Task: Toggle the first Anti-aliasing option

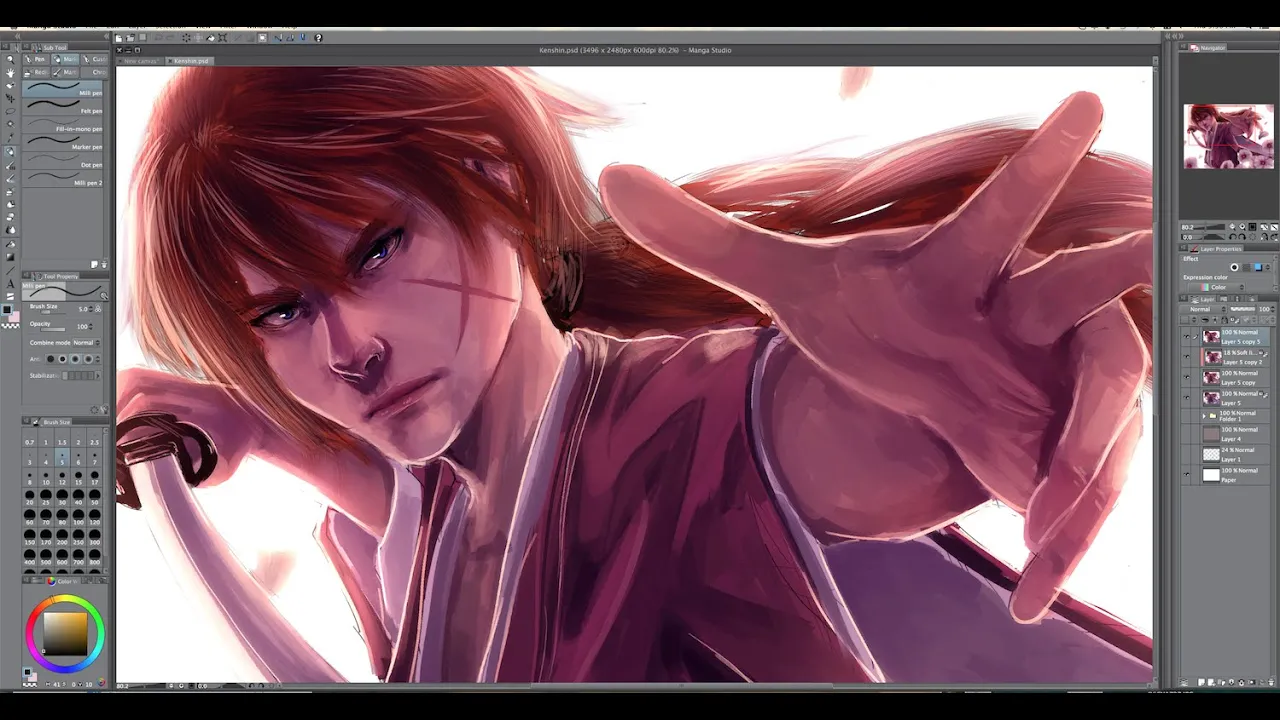Action: coord(51,359)
